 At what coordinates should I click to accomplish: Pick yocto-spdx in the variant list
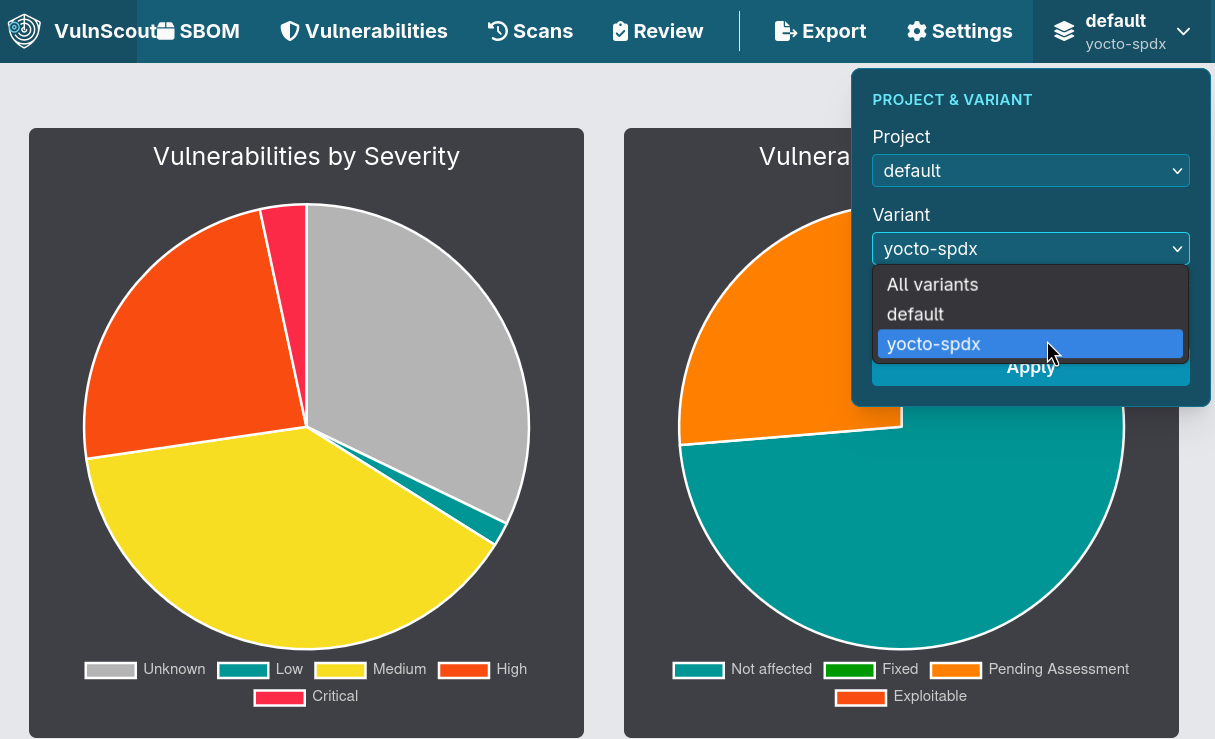click(x=1031, y=344)
